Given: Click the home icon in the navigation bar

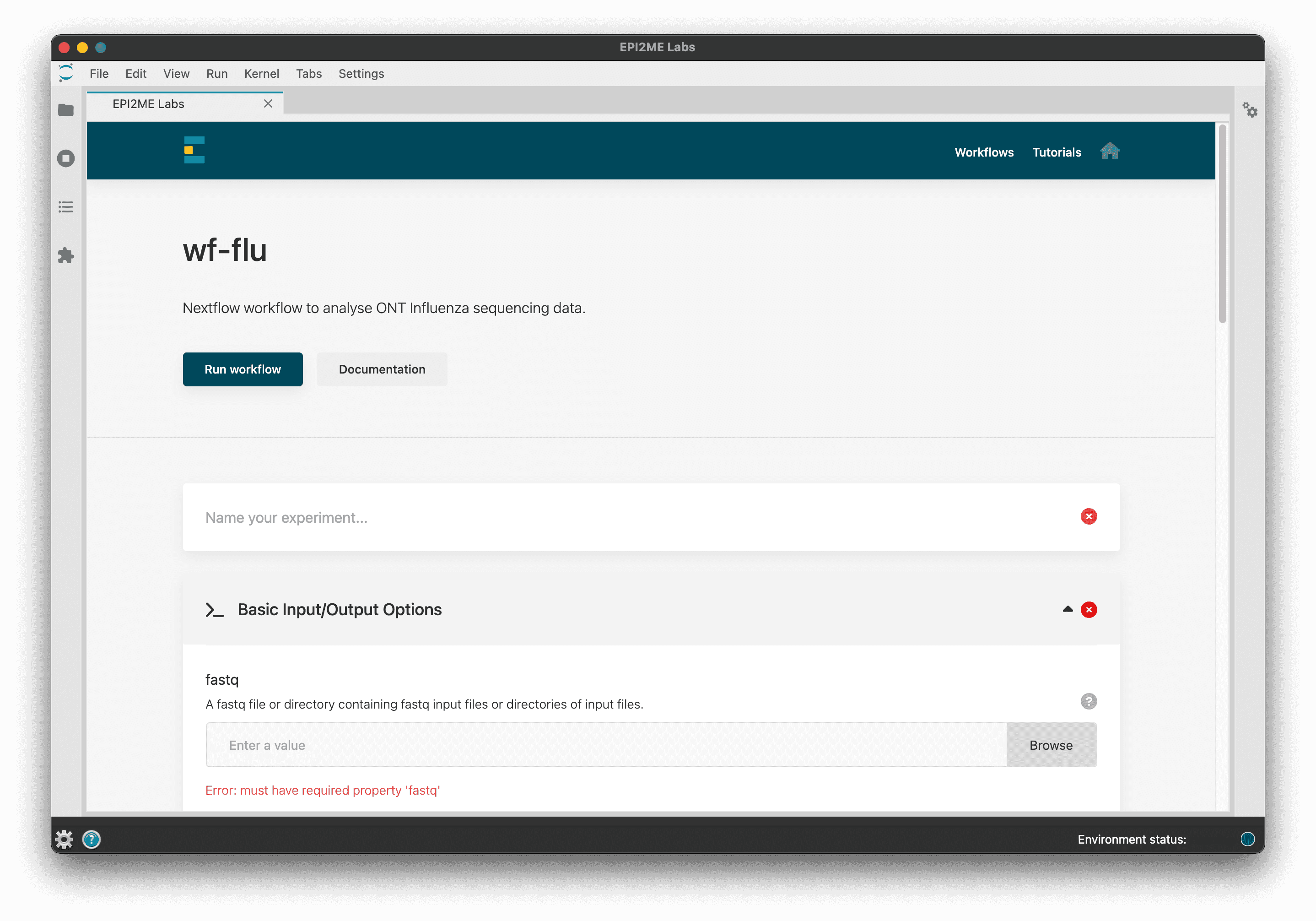Looking at the screenshot, I should click(x=1110, y=152).
